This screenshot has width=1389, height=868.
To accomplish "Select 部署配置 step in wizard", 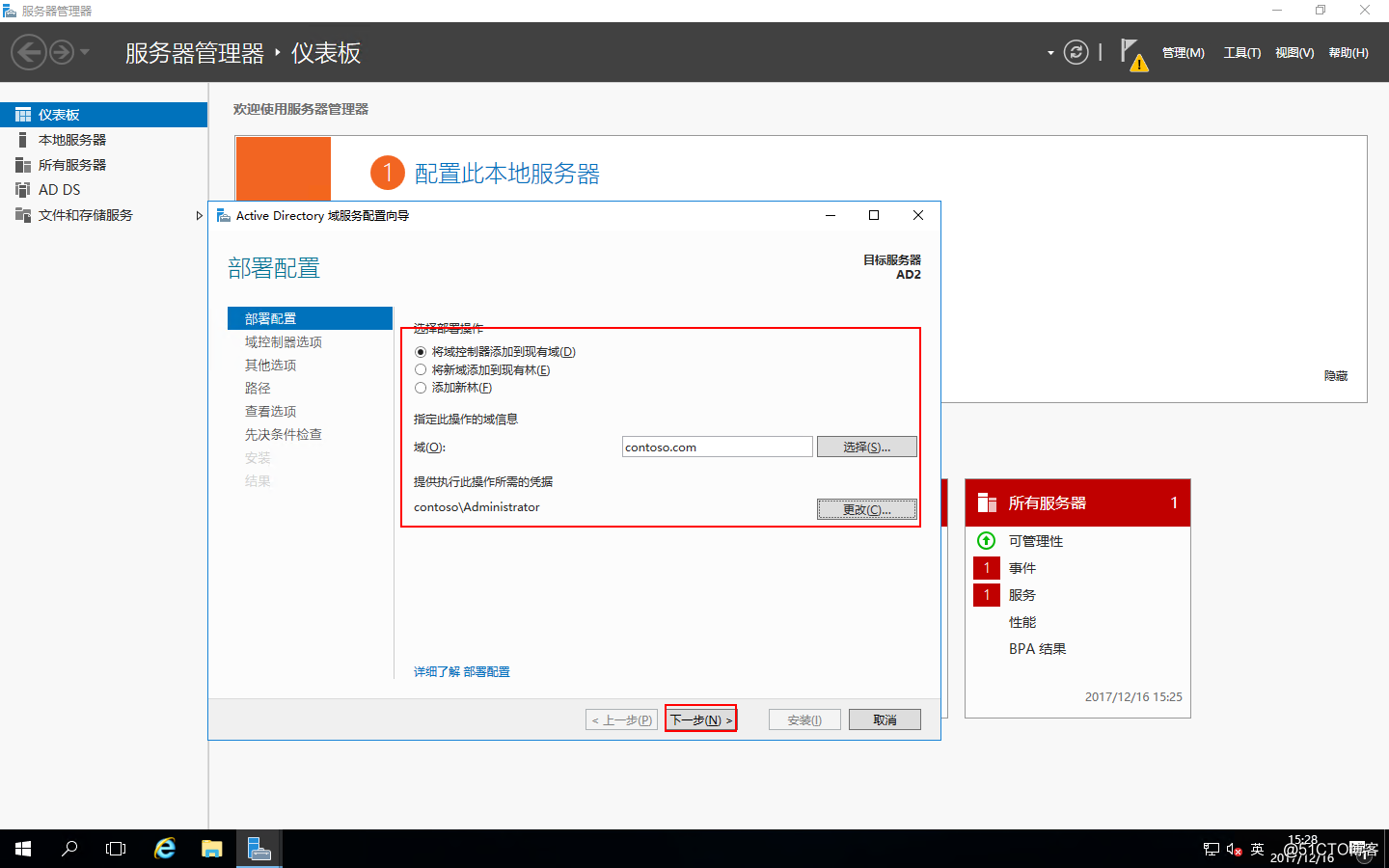I will 310,318.
